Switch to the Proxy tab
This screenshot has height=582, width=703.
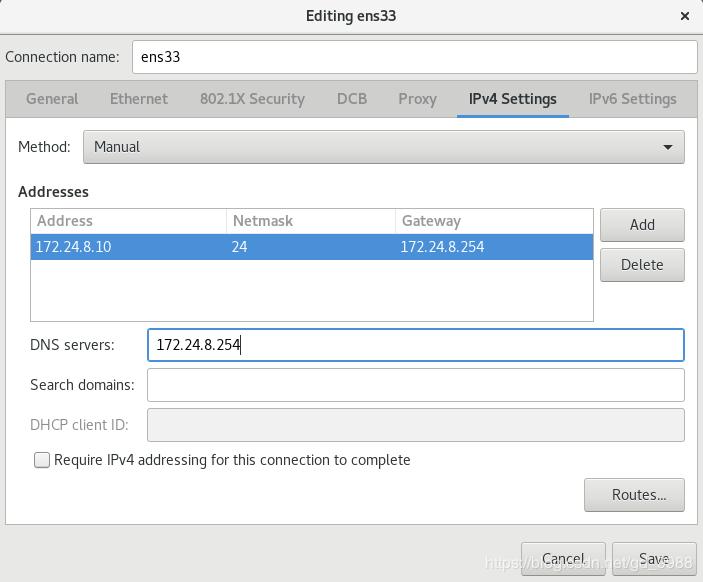pyautogui.click(x=417, y=99)
